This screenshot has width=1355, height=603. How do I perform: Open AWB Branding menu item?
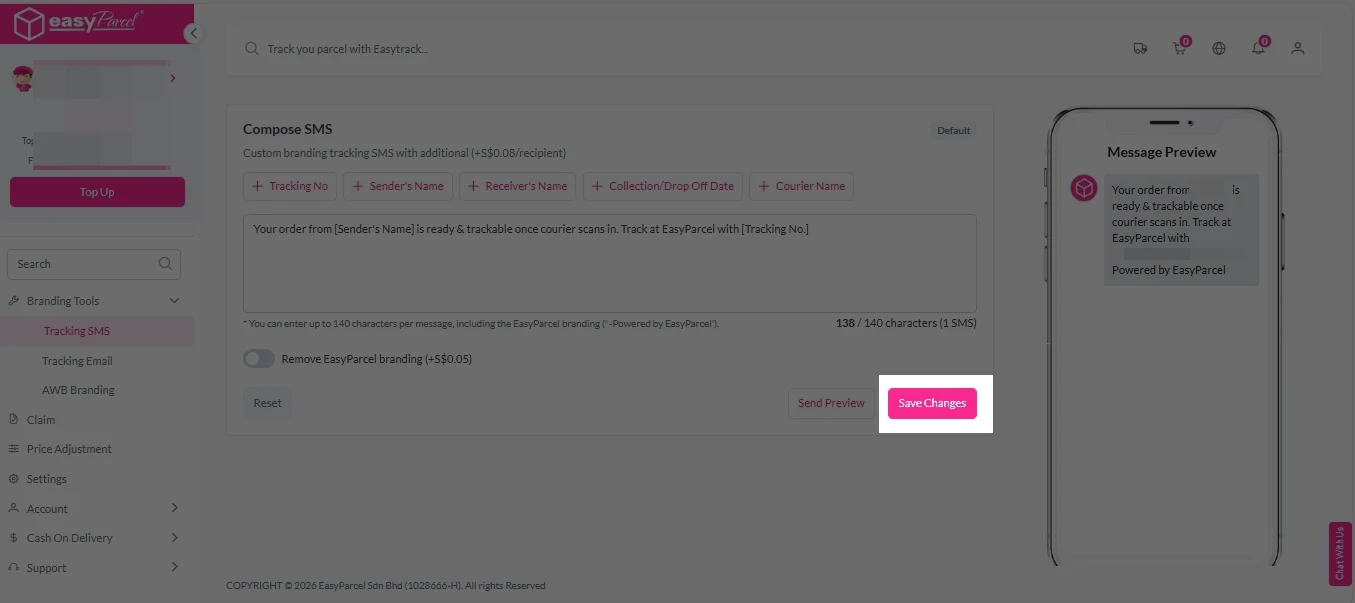point(78,390)
